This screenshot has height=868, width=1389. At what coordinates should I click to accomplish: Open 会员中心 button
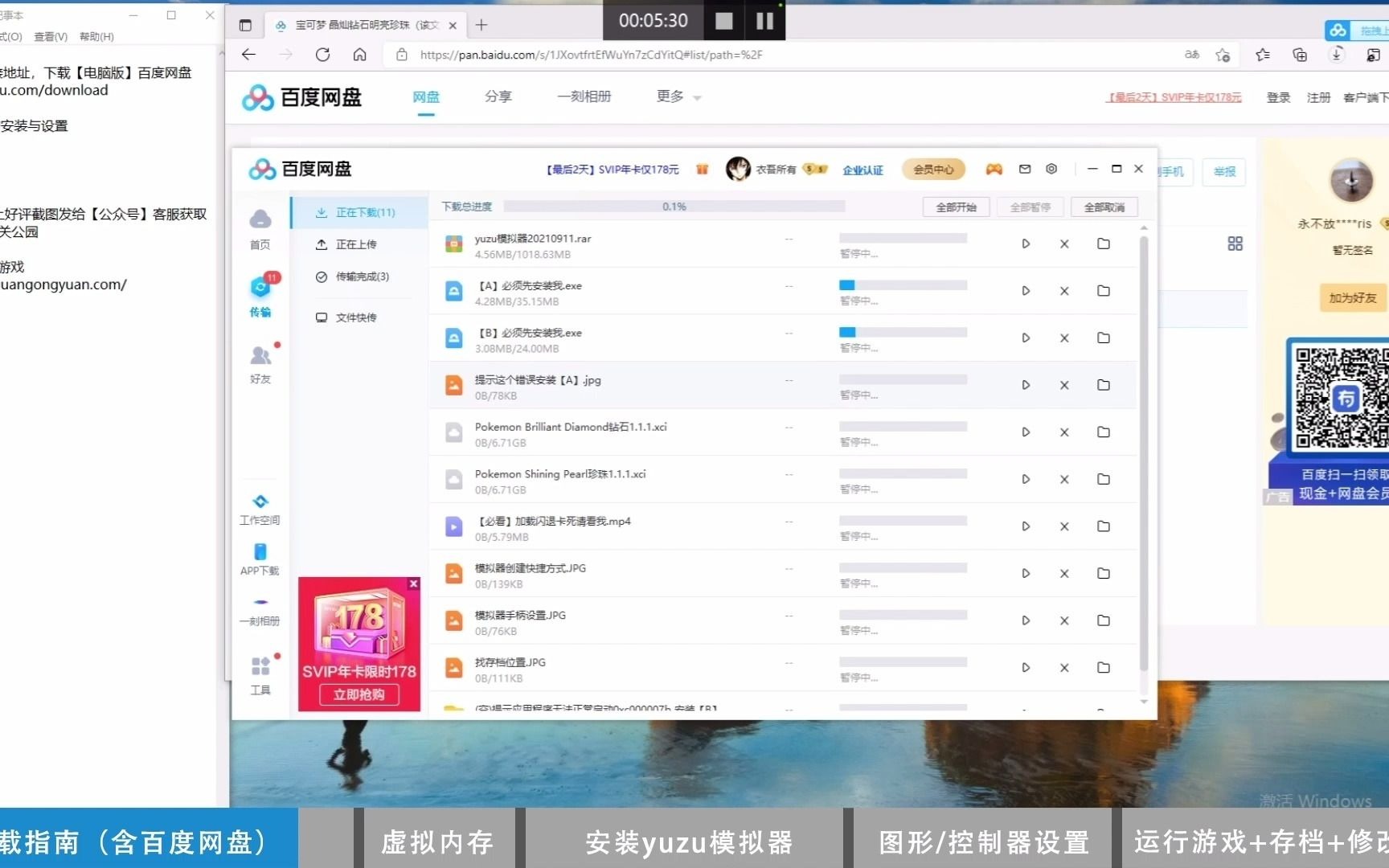[x=933, y=170]
